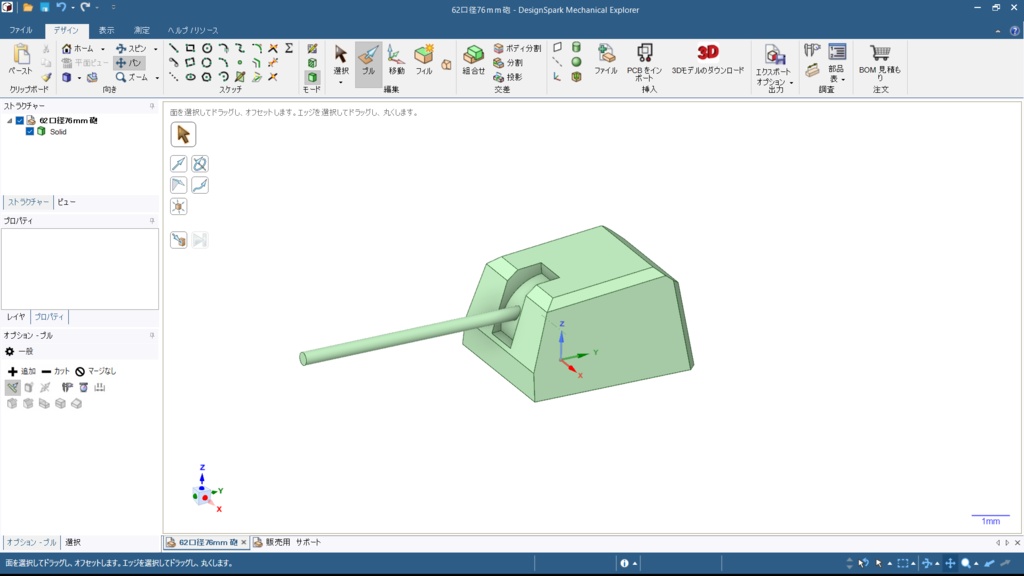Click the Split (分割) button

pyautogui.click(x=508, y=63)
